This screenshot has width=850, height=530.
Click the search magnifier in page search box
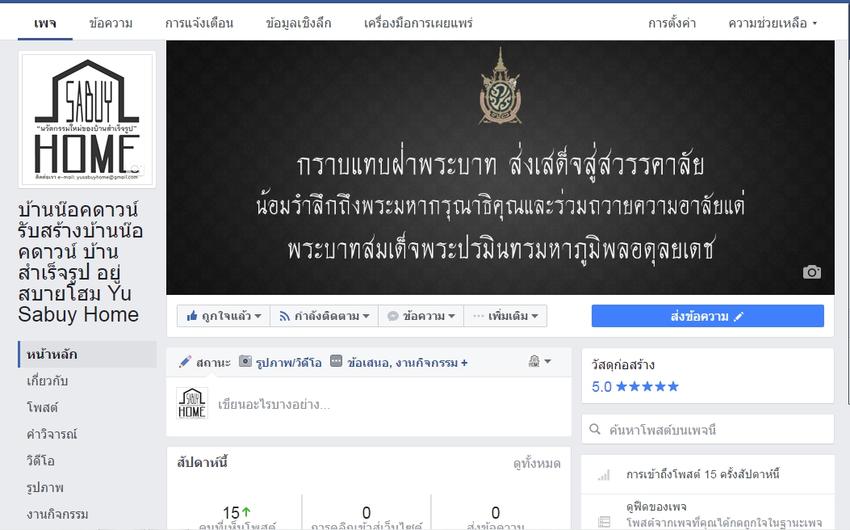click(x=595, y=429)
